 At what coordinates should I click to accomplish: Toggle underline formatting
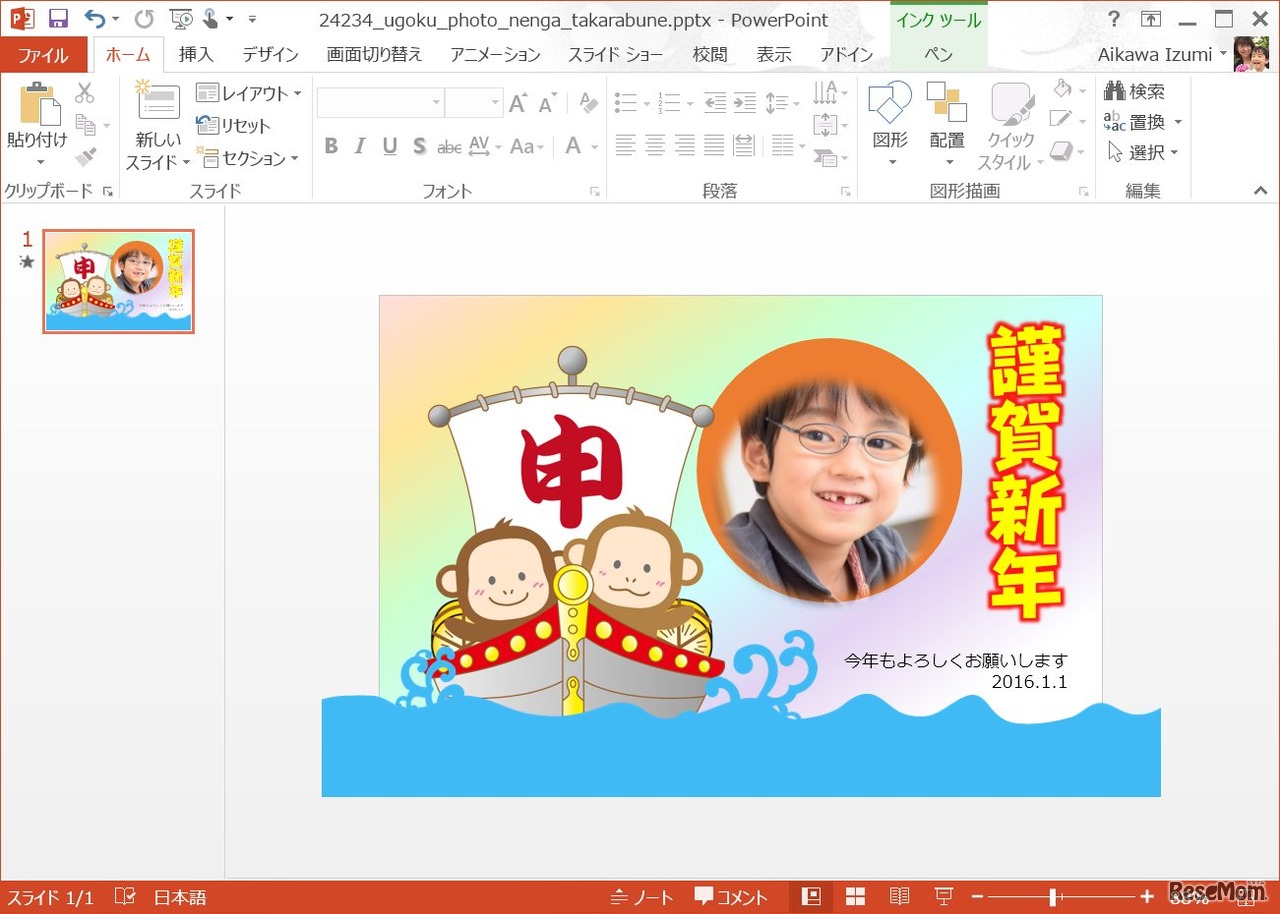(388, 146)
